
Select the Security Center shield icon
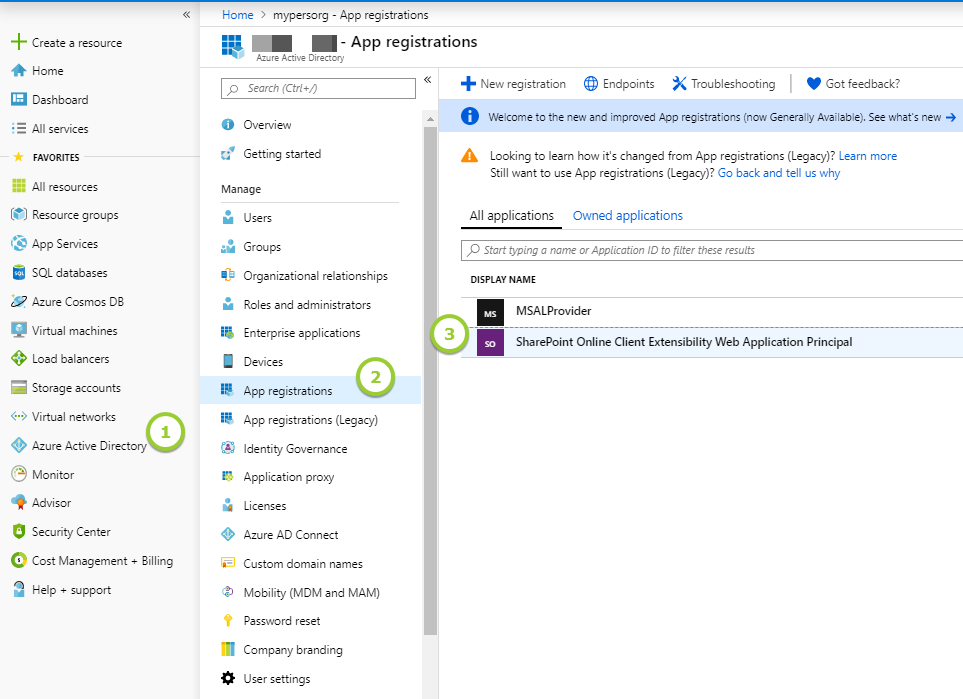(19, 531)
